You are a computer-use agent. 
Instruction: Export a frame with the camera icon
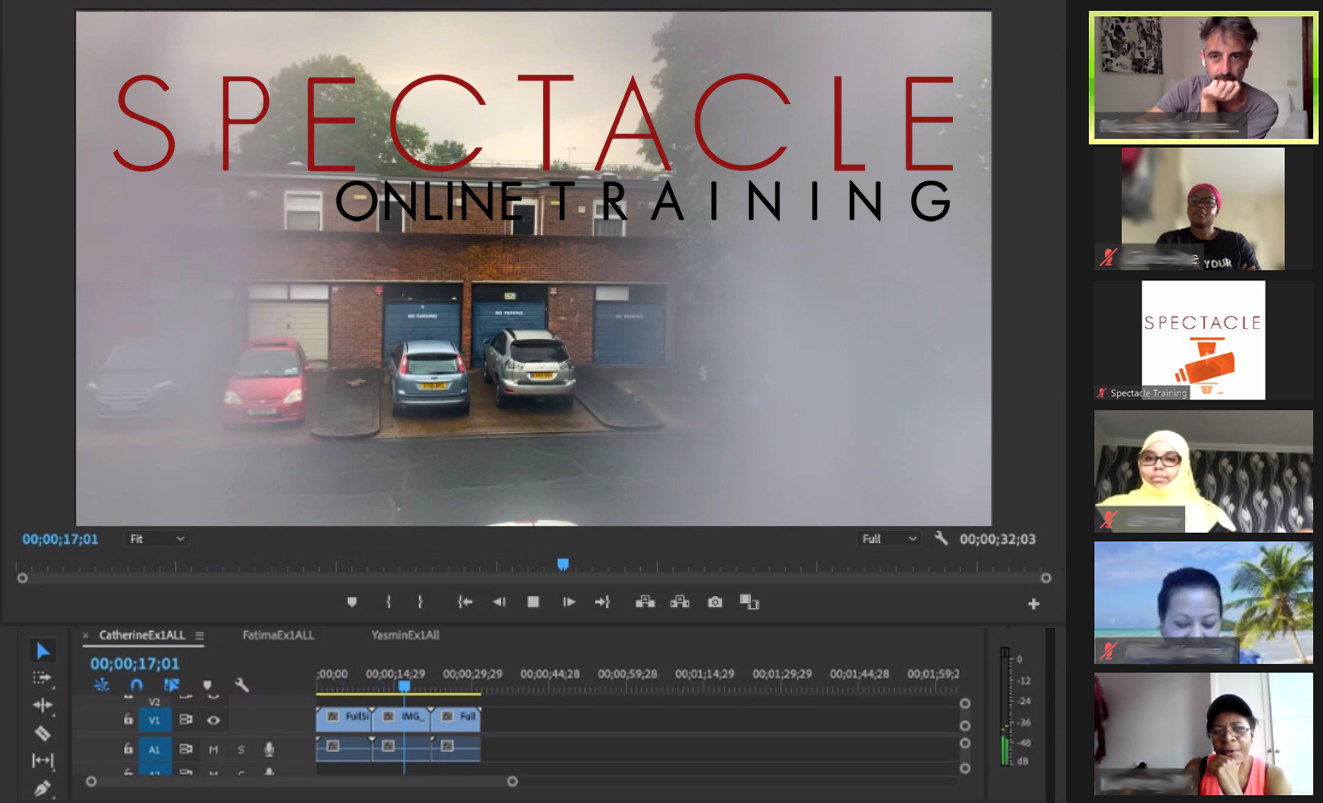click(x=715, y=602)
